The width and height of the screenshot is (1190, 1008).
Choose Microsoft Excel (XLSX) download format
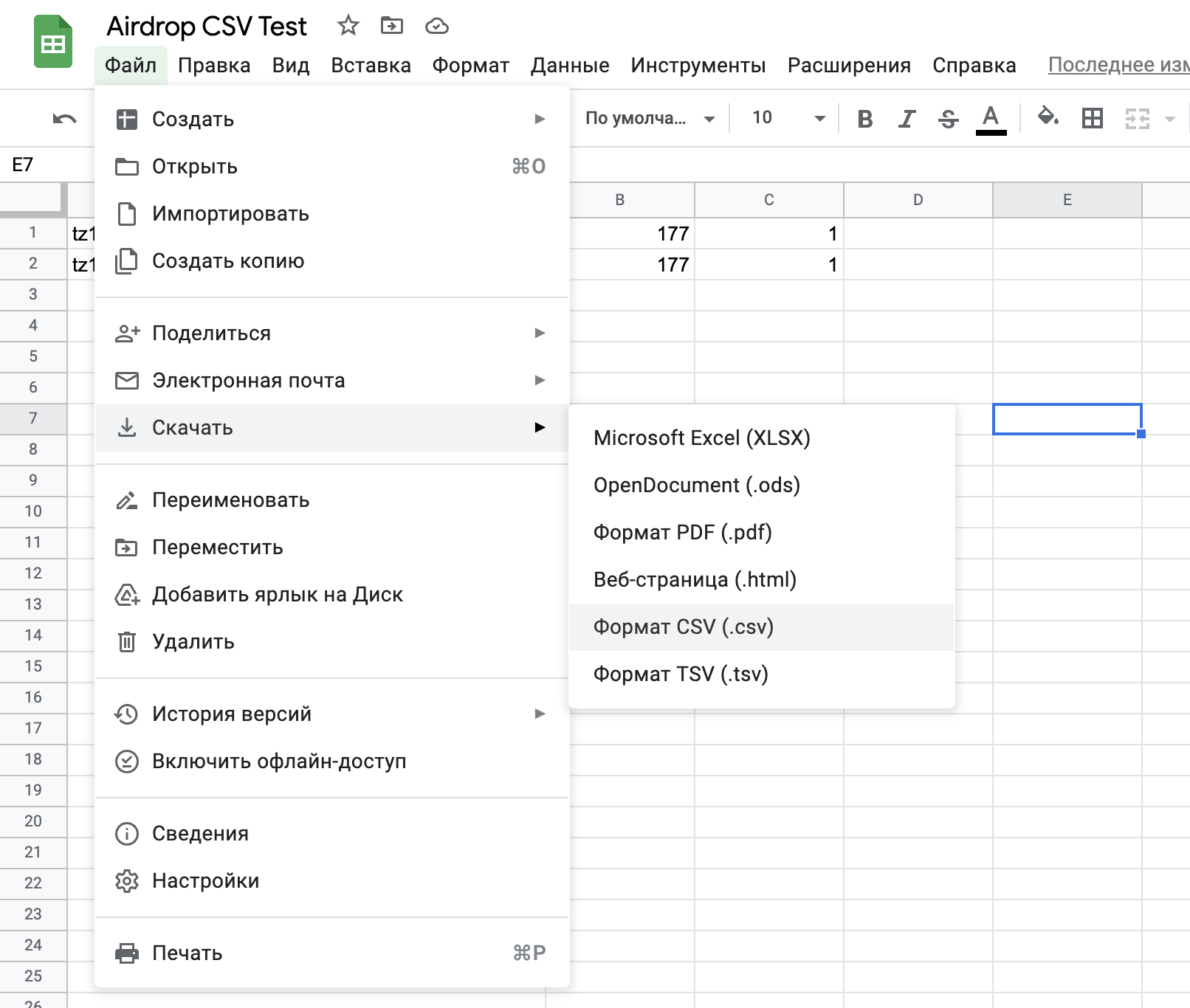click(x=701, y=438)
